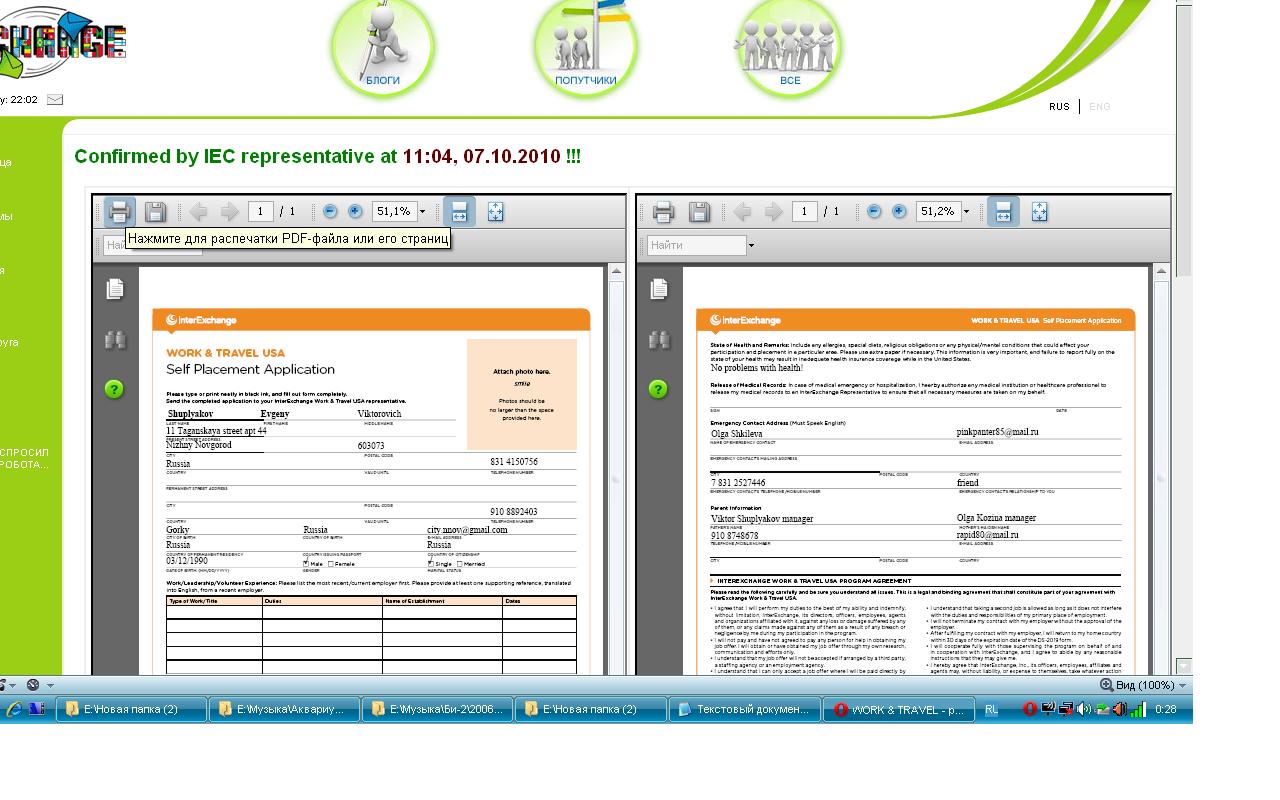Toggle fit-width mode in left PDF toolbar
The height and width of the screenshot is (800, 1280).
point(459,211)
